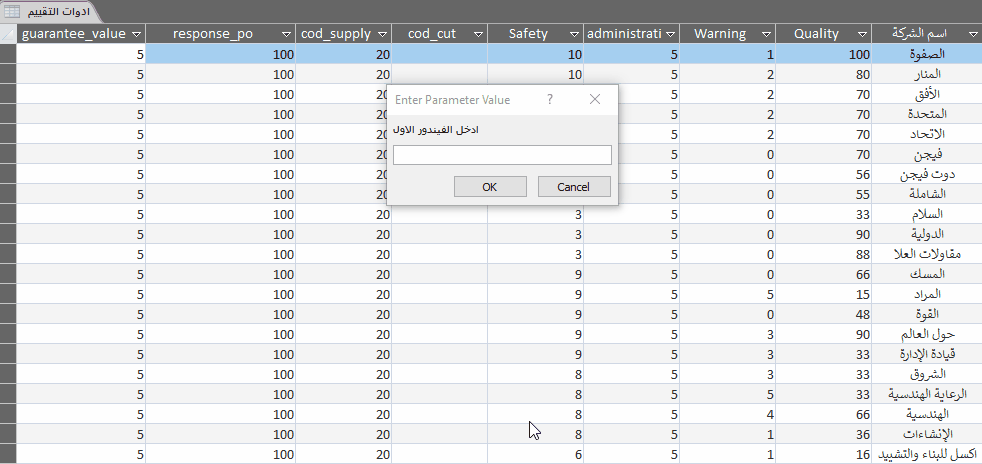Click Cancel in the parameter dialog
This screenshot has height=464, width=982.
click(x=573, y=187)
